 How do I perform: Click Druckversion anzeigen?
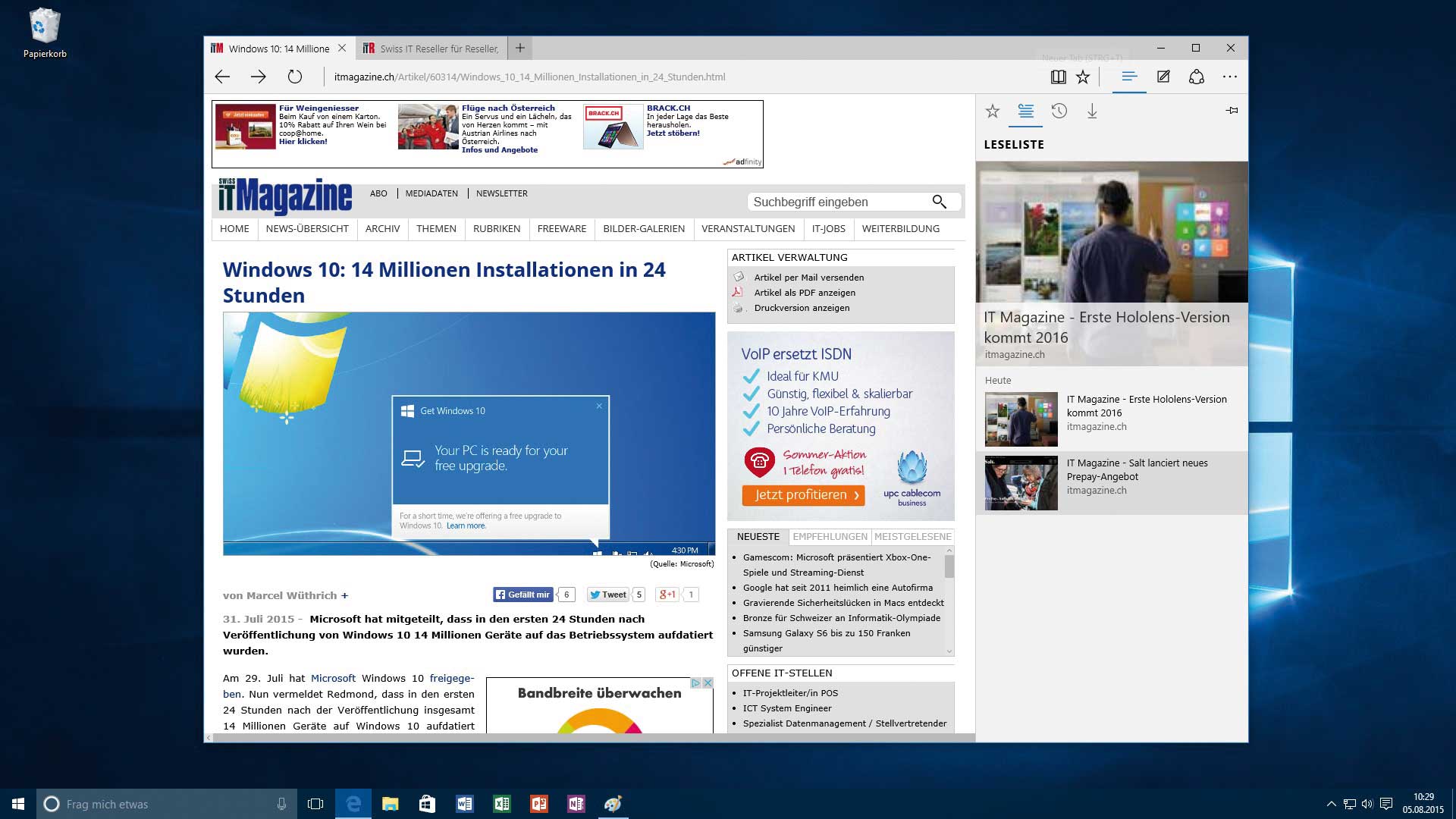802,308
